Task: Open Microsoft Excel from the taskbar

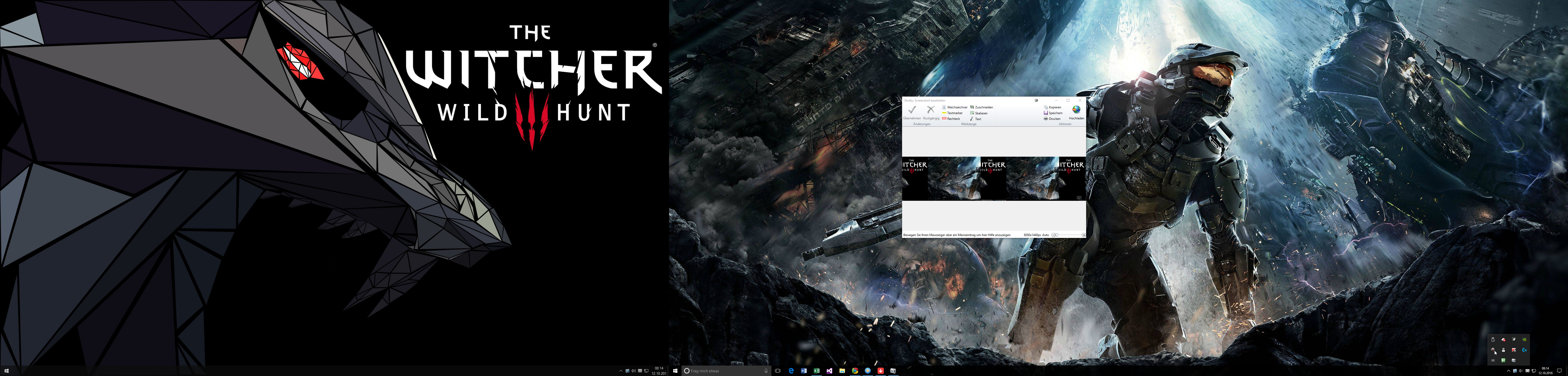Action: (817, 371)
